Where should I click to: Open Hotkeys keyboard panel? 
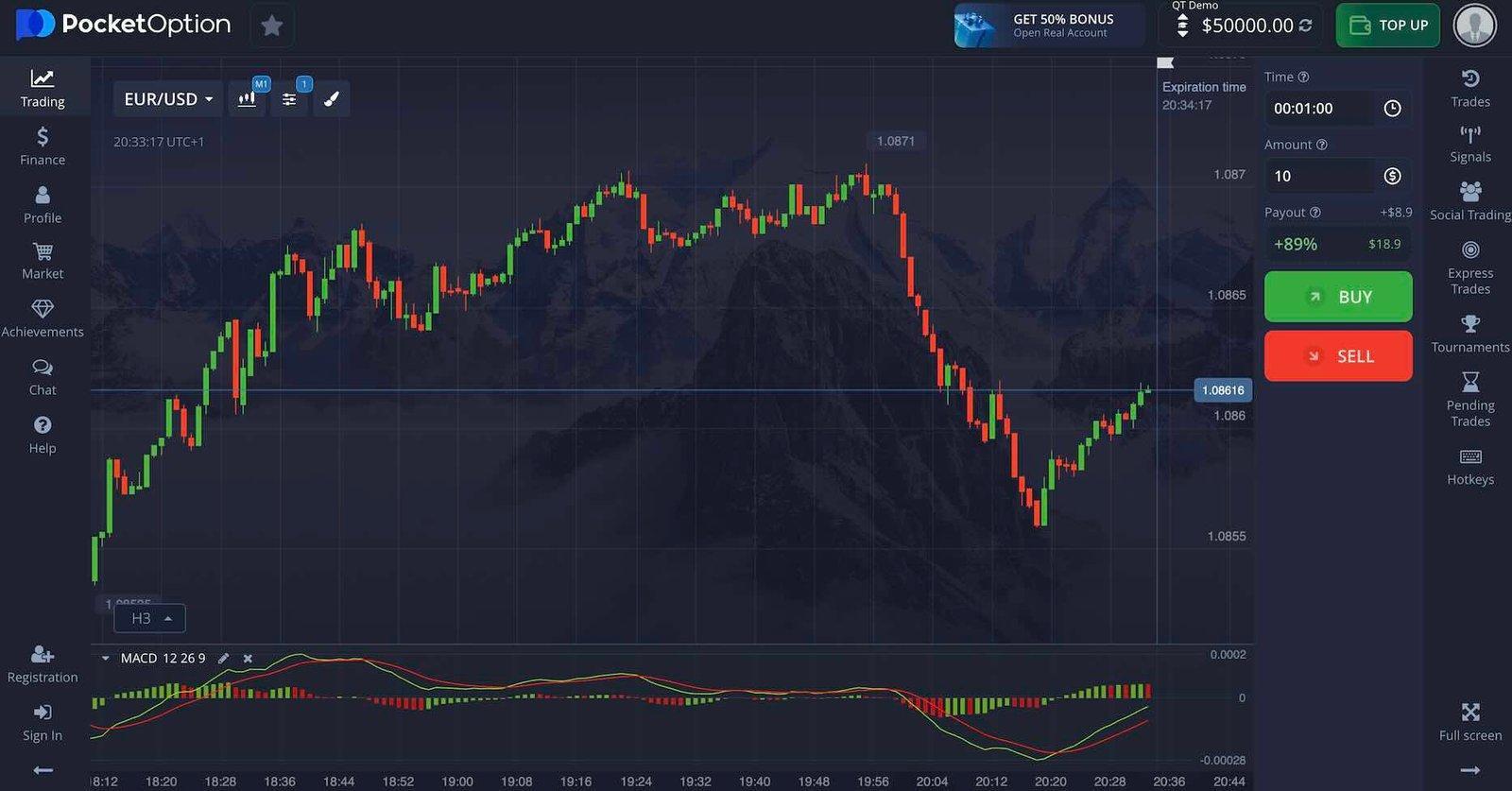[1470, 467]
